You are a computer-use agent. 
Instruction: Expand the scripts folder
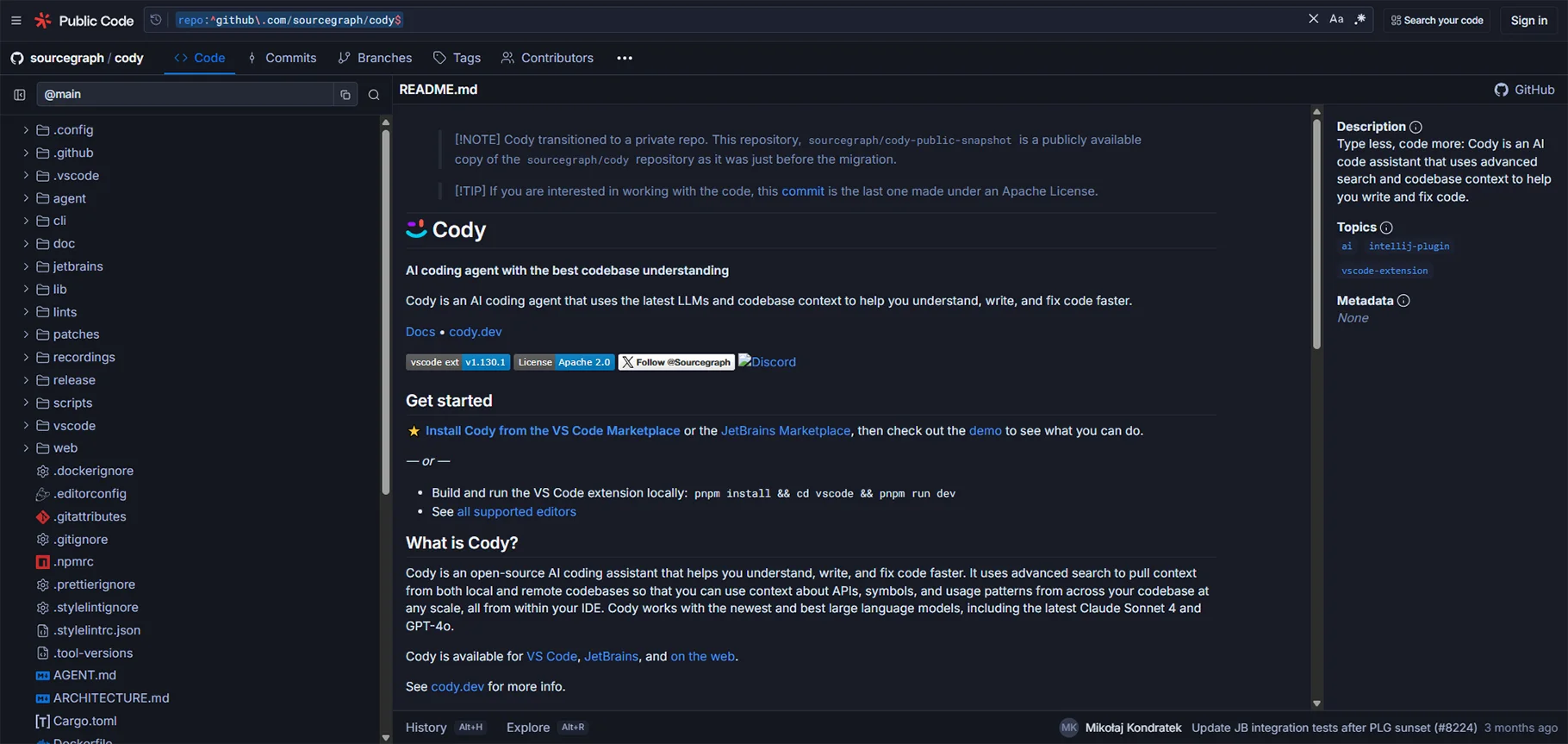click(x=26, y=403)
